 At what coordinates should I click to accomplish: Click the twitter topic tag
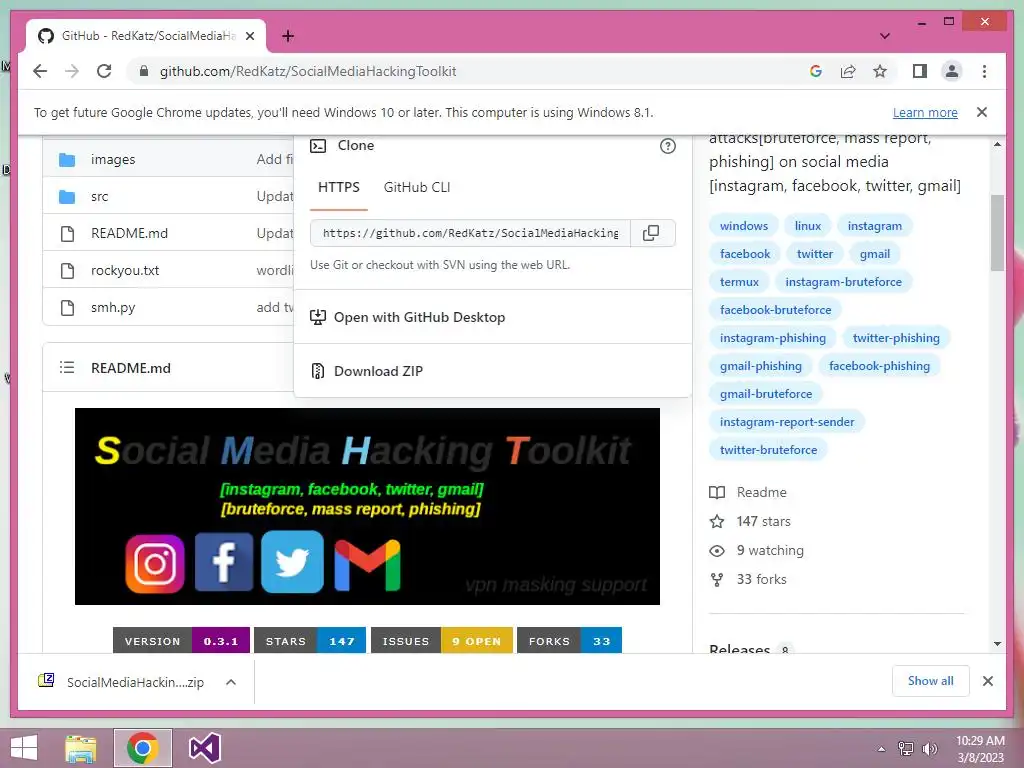pyautogui.click(x=814, y=254)
